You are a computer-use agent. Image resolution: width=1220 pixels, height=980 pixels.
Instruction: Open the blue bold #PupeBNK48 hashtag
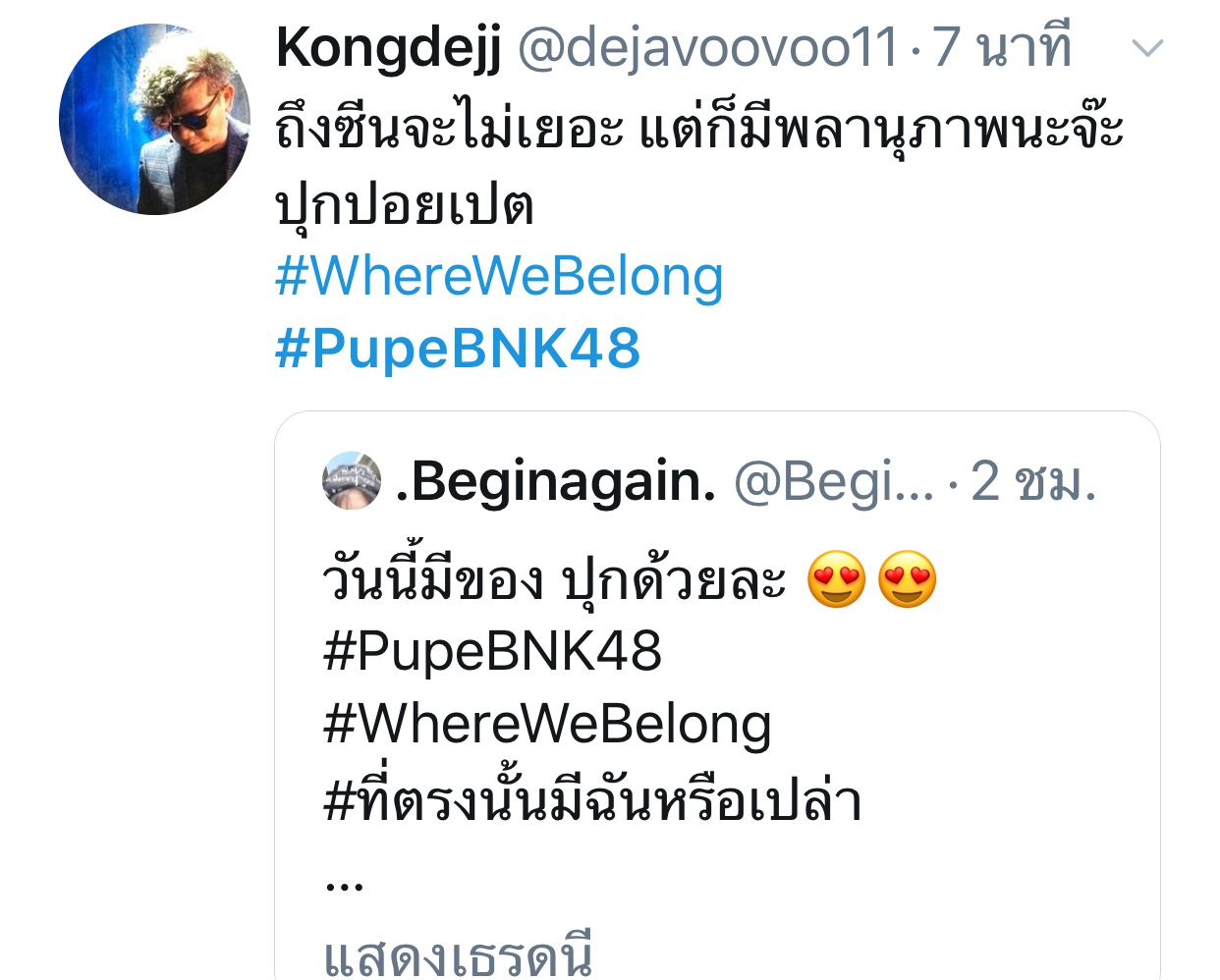(458, 349)
